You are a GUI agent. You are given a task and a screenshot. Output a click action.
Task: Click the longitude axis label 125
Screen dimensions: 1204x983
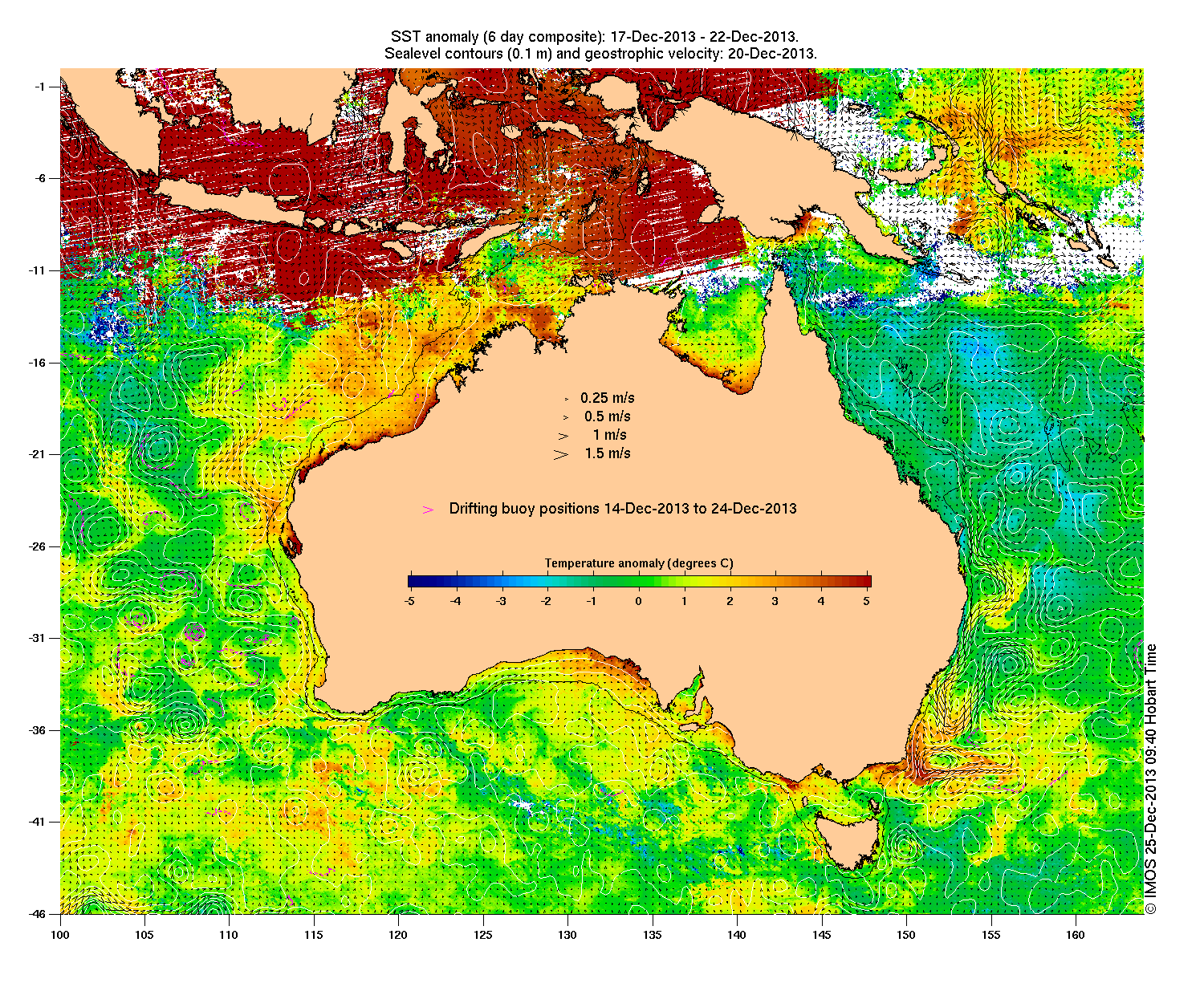click(x=482, y=935)
